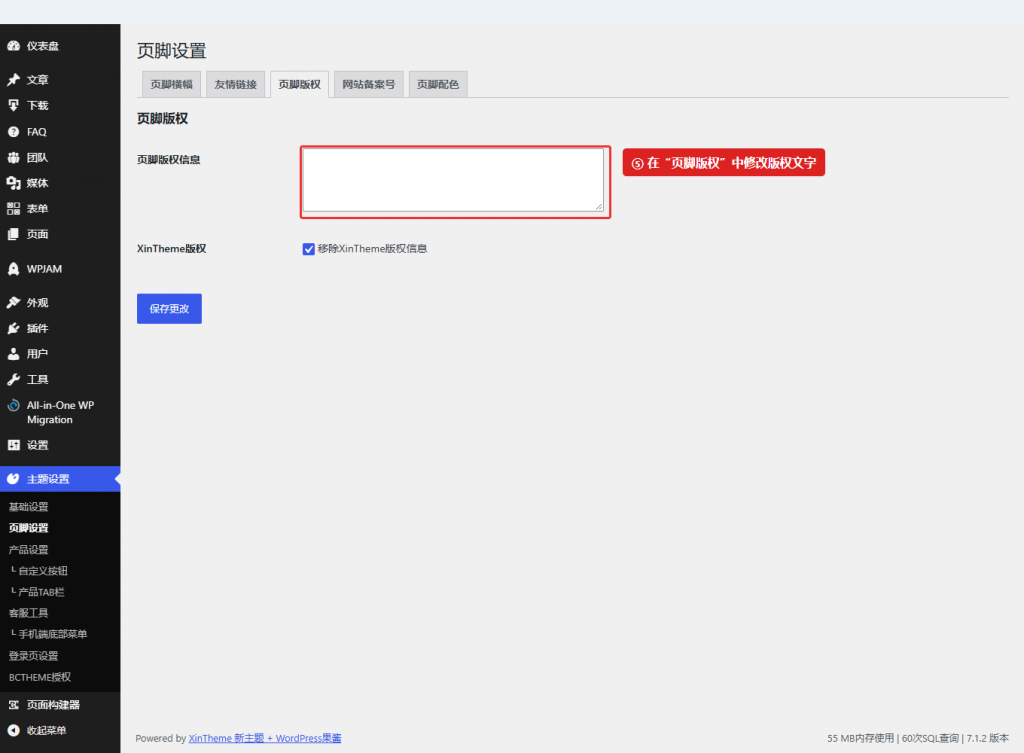Click the form grid icon beside 表单
Viewport: 1024px width, 753px height.
pyautogui.click(x=13, y=208)
